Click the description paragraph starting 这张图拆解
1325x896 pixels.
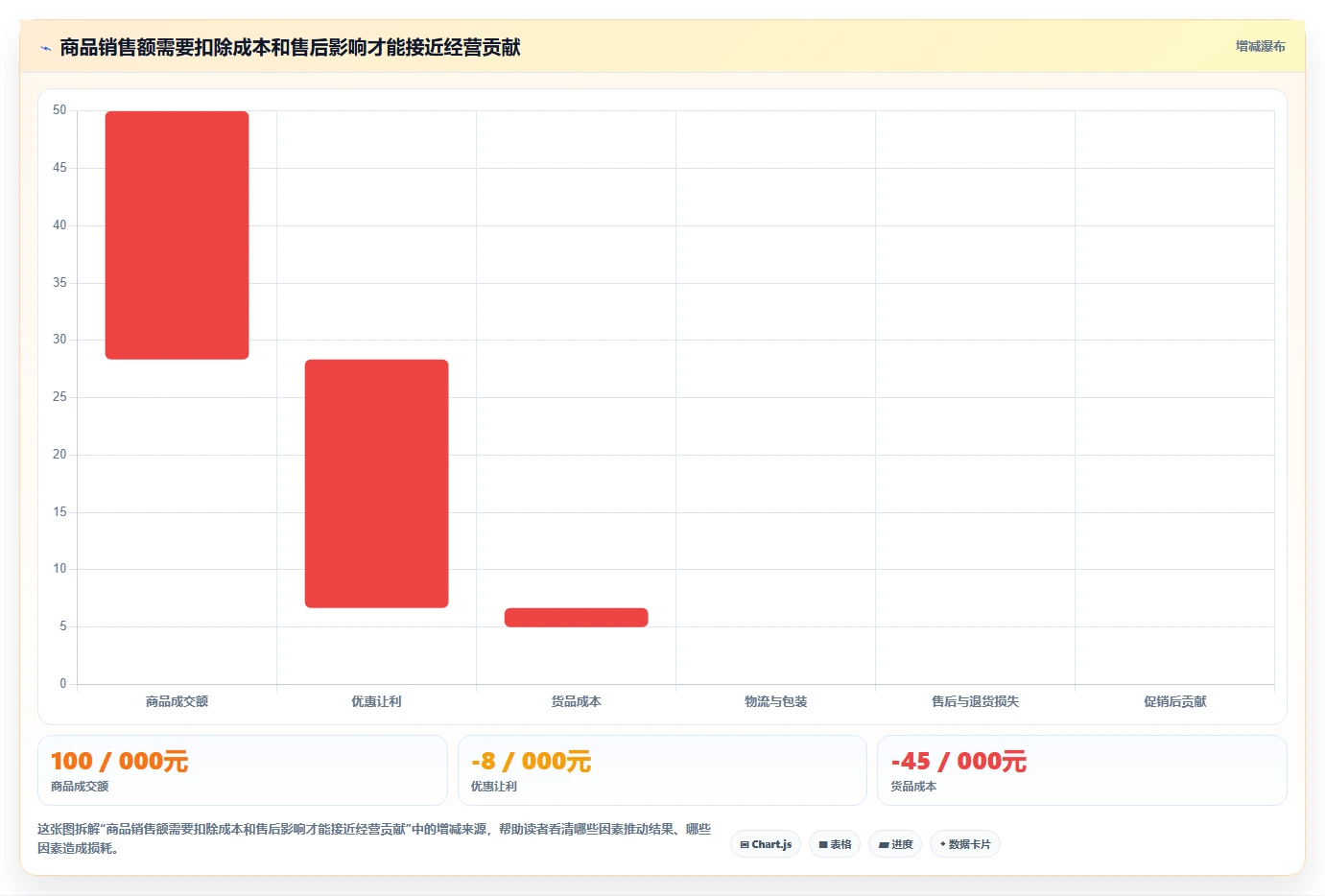374,838
